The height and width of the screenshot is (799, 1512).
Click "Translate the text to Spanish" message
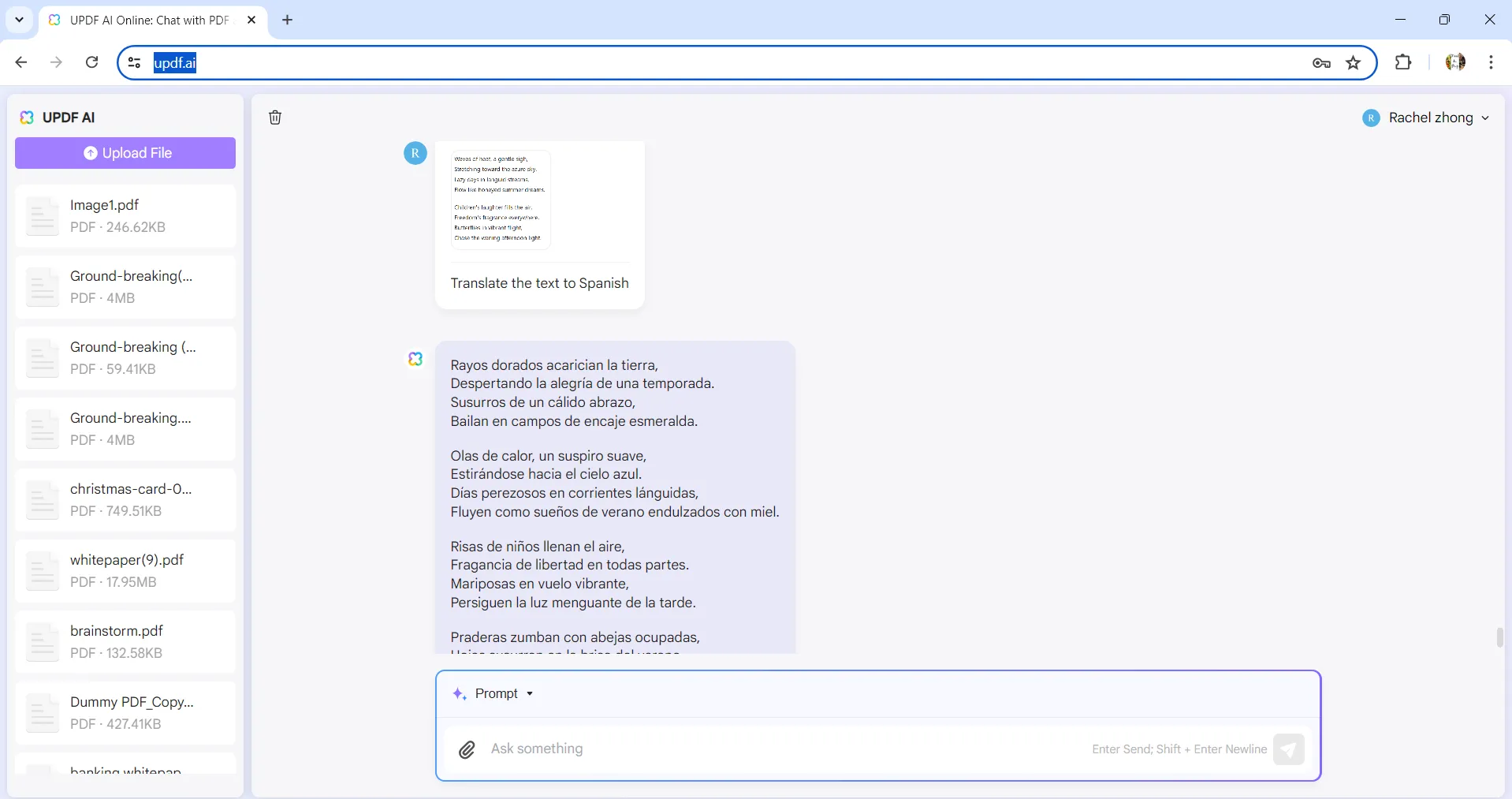[x=540, y=284]
